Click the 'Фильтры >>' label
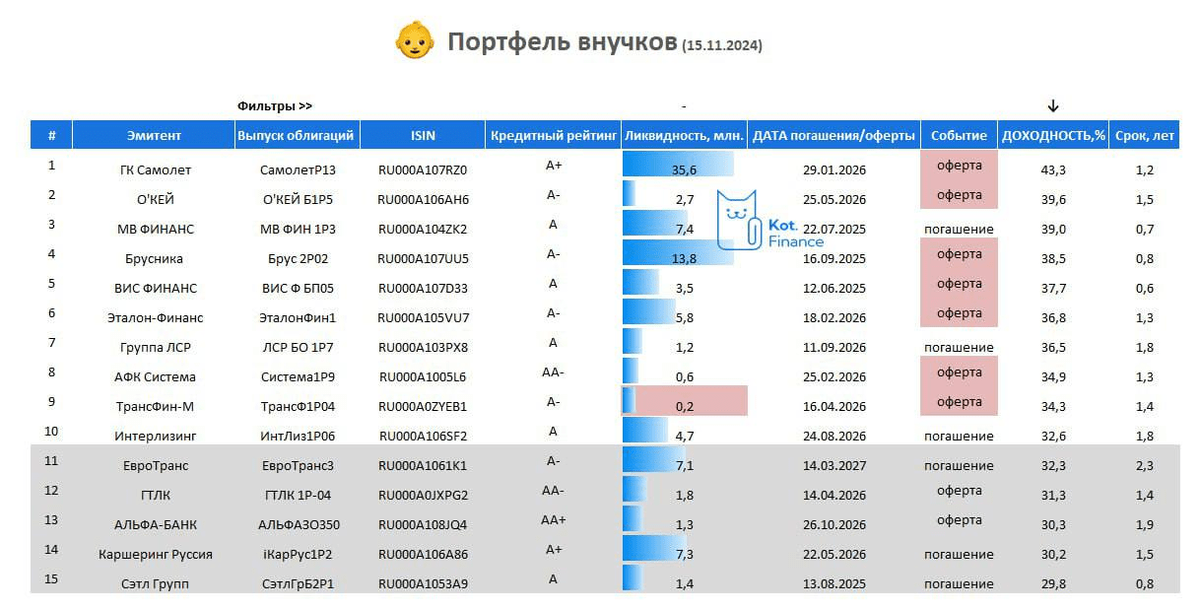1200x609 pixels. pos(275,106)
